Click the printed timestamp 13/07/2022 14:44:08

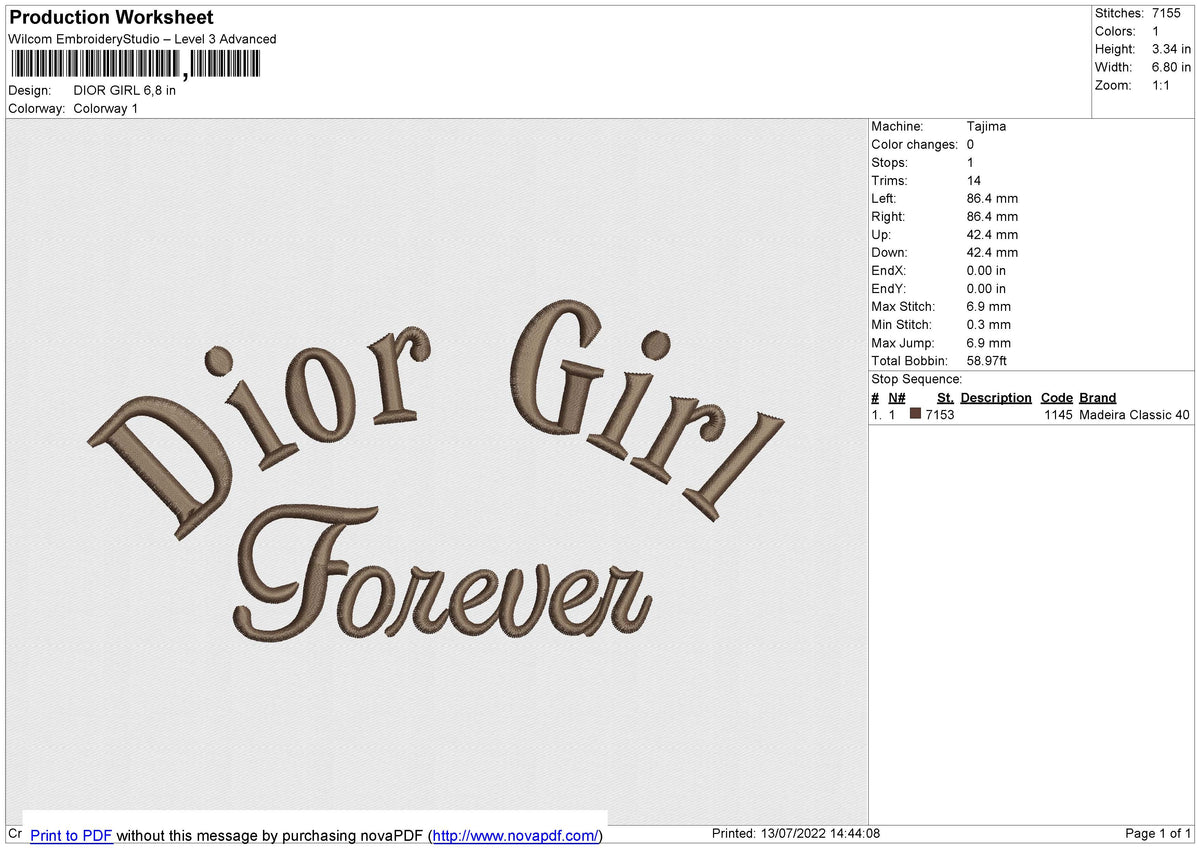click(x=822, y=833)
